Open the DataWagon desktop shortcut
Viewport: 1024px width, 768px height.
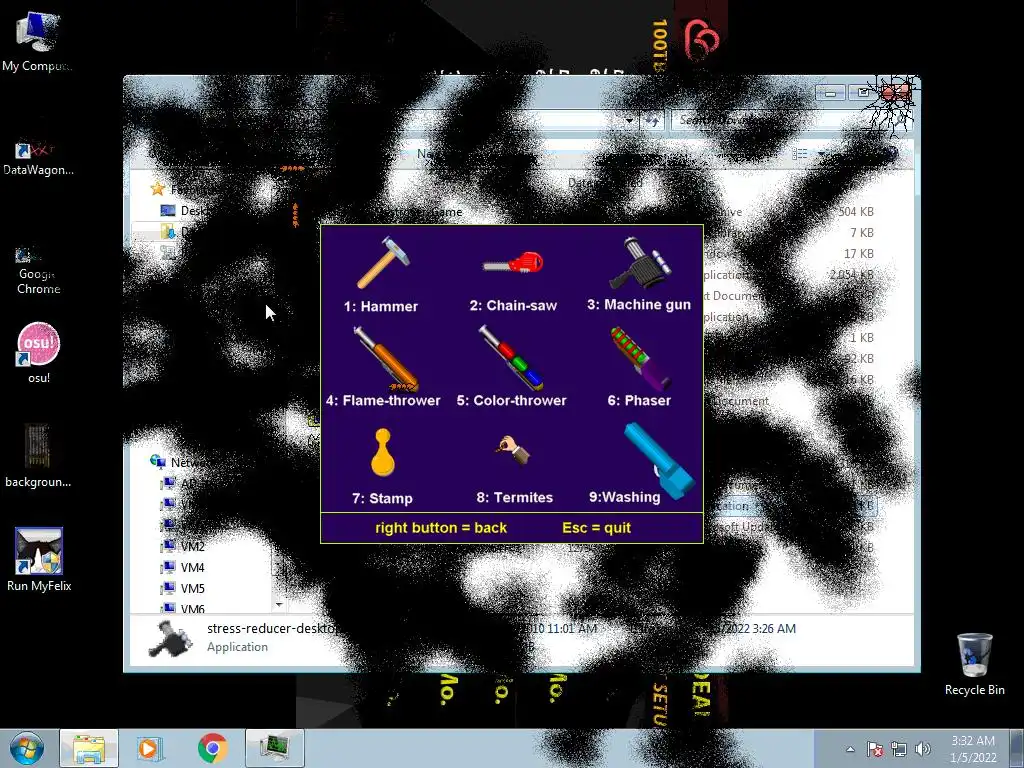point(38,159)
